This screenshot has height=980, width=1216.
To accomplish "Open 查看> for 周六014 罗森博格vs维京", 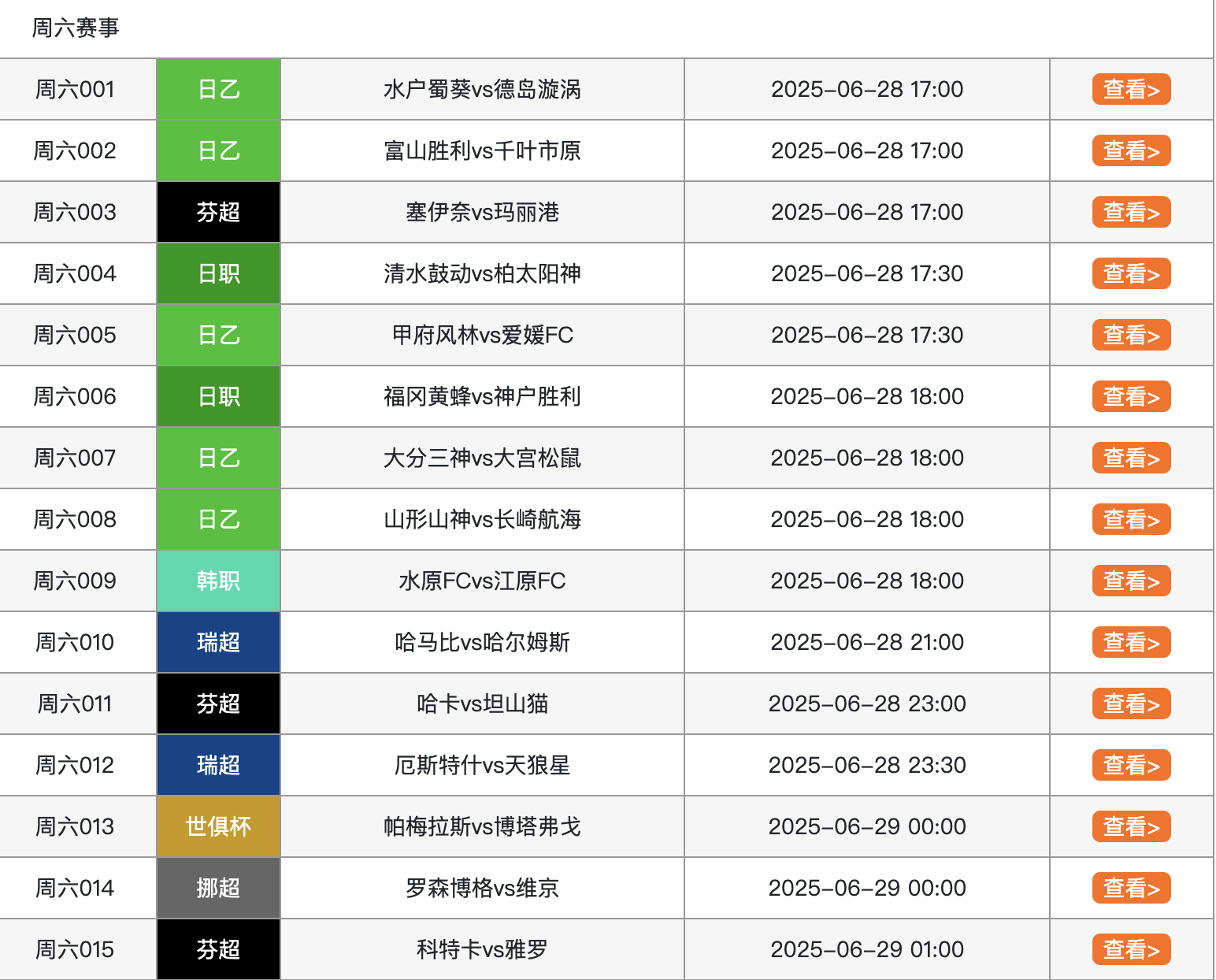I will pyautogui.click(x=1131, y=888).
